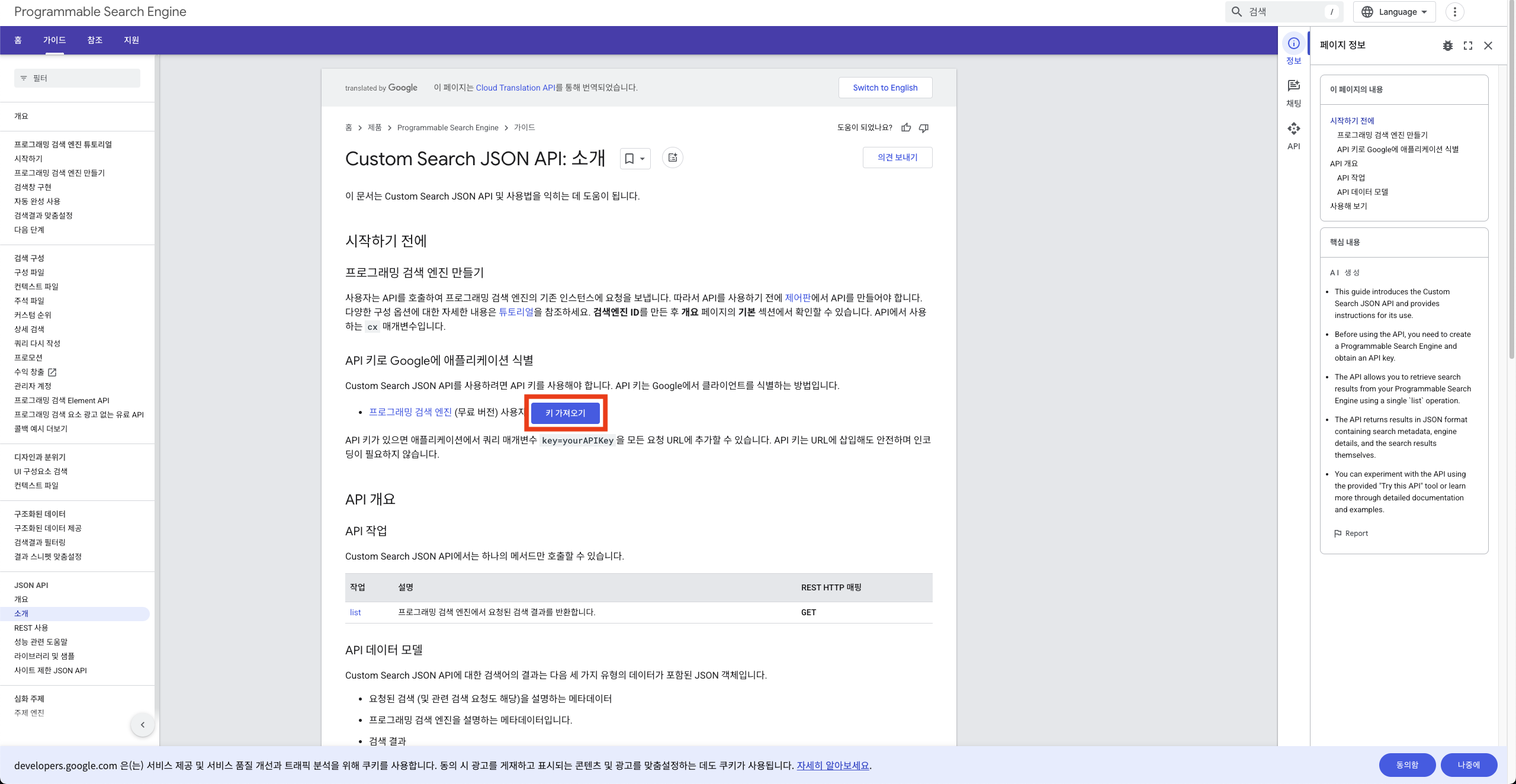Open 수익 창출 external link in sidebar
Viewport: 1516px width, 784px height.
tap(36, 372)
